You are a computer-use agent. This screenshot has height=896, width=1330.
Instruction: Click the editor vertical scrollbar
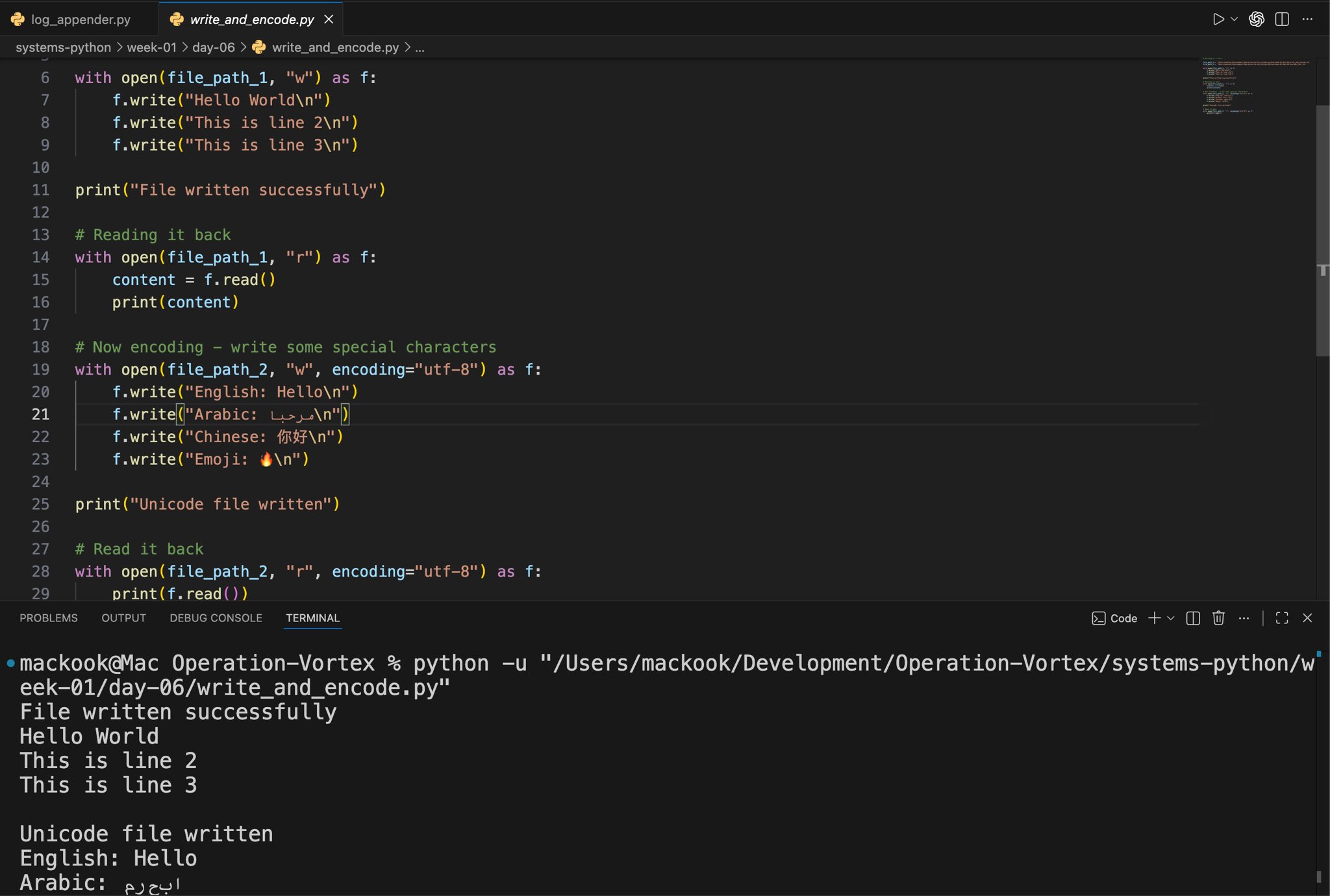(1322, 227)
